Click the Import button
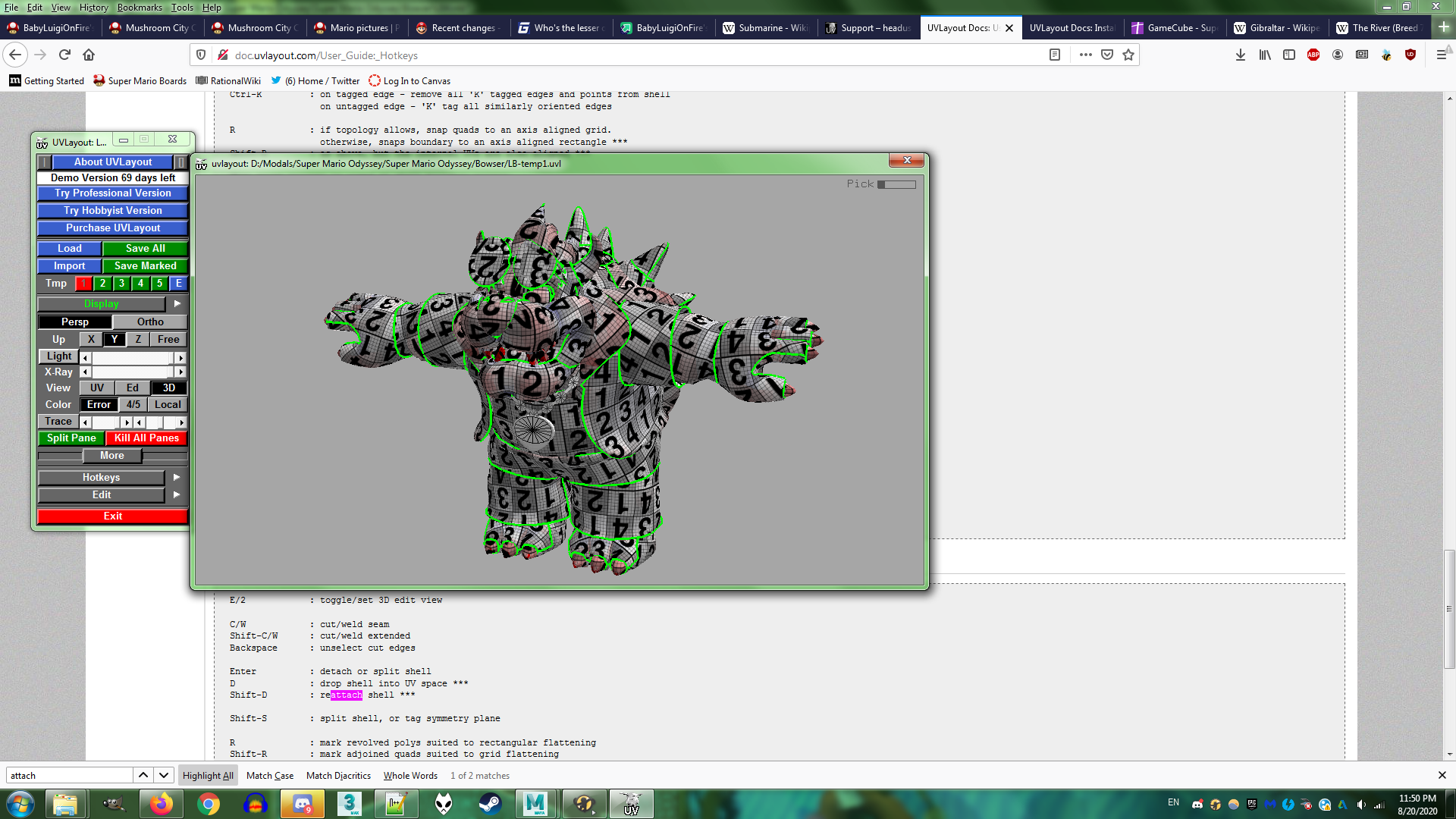The height and width of the screenshot is (819, 1456). [70, 266]
